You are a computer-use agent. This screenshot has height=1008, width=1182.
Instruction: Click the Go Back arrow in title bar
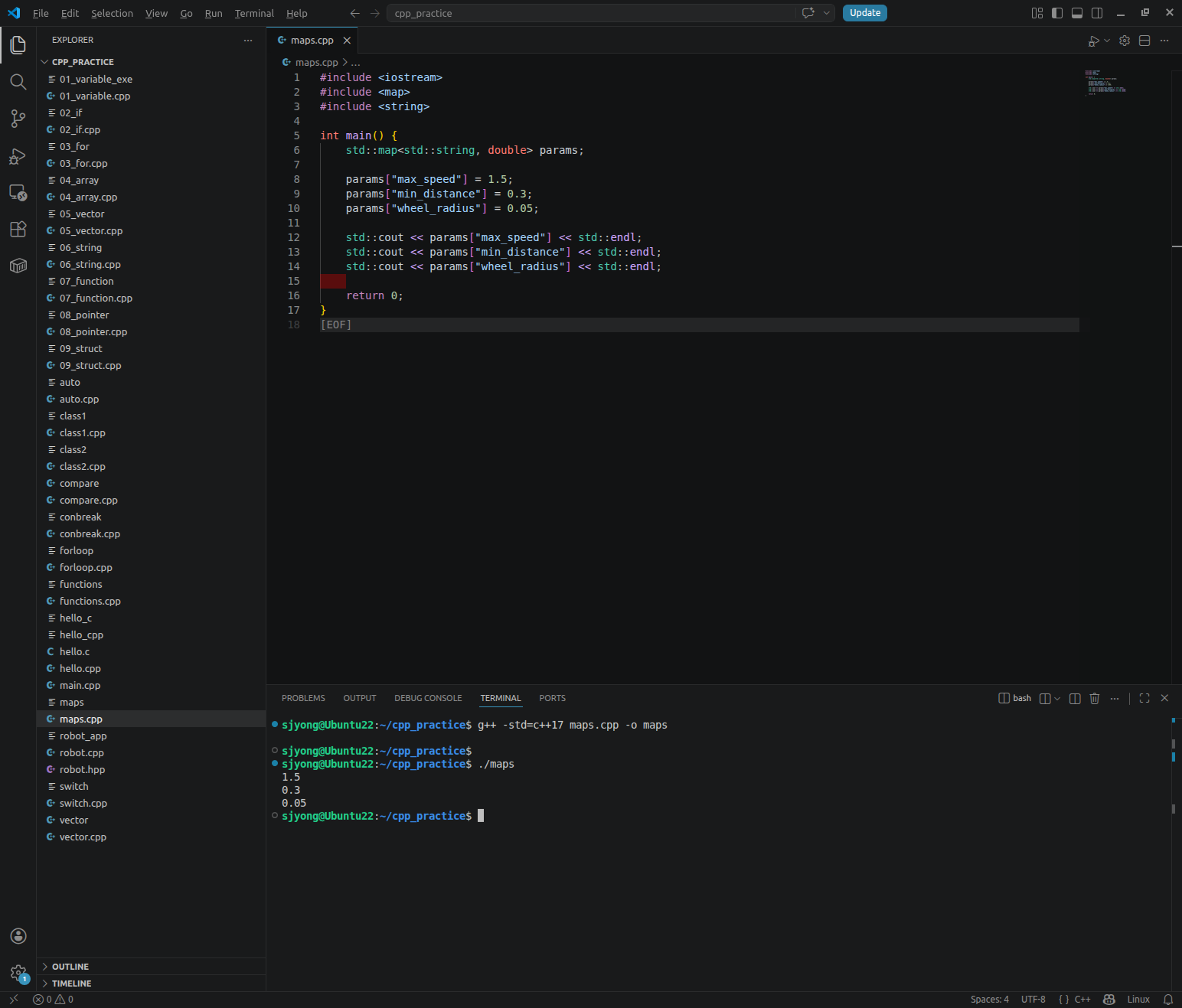(x=354, y=13)
